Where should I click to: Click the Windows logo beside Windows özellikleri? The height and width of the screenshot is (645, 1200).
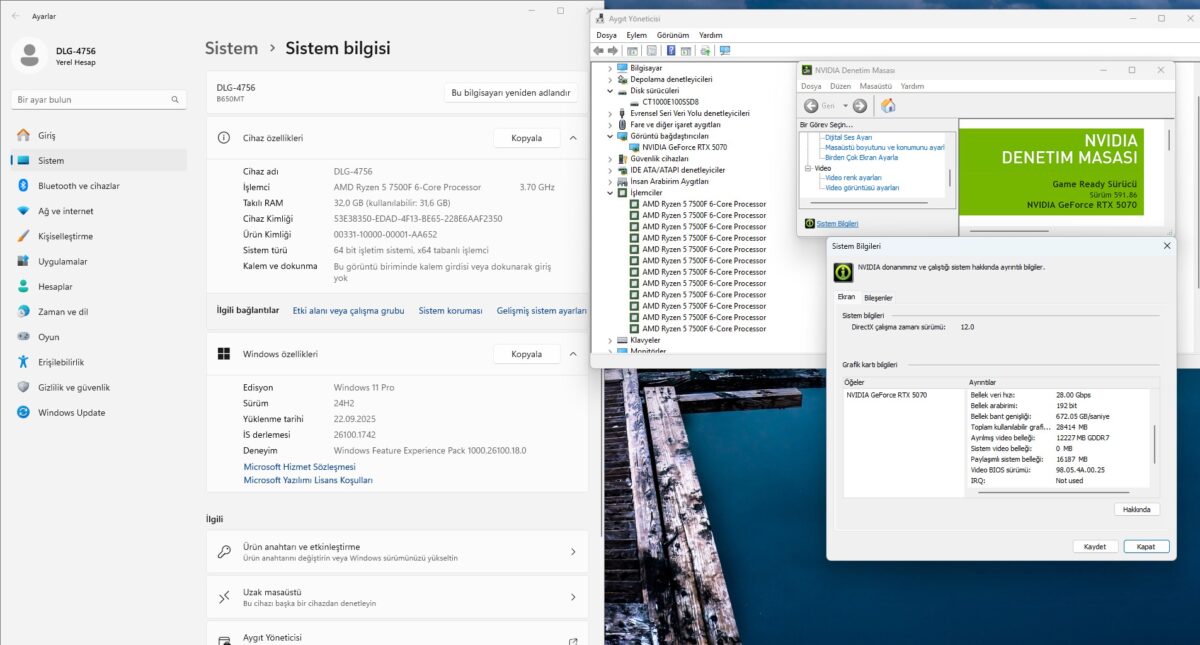223,354
